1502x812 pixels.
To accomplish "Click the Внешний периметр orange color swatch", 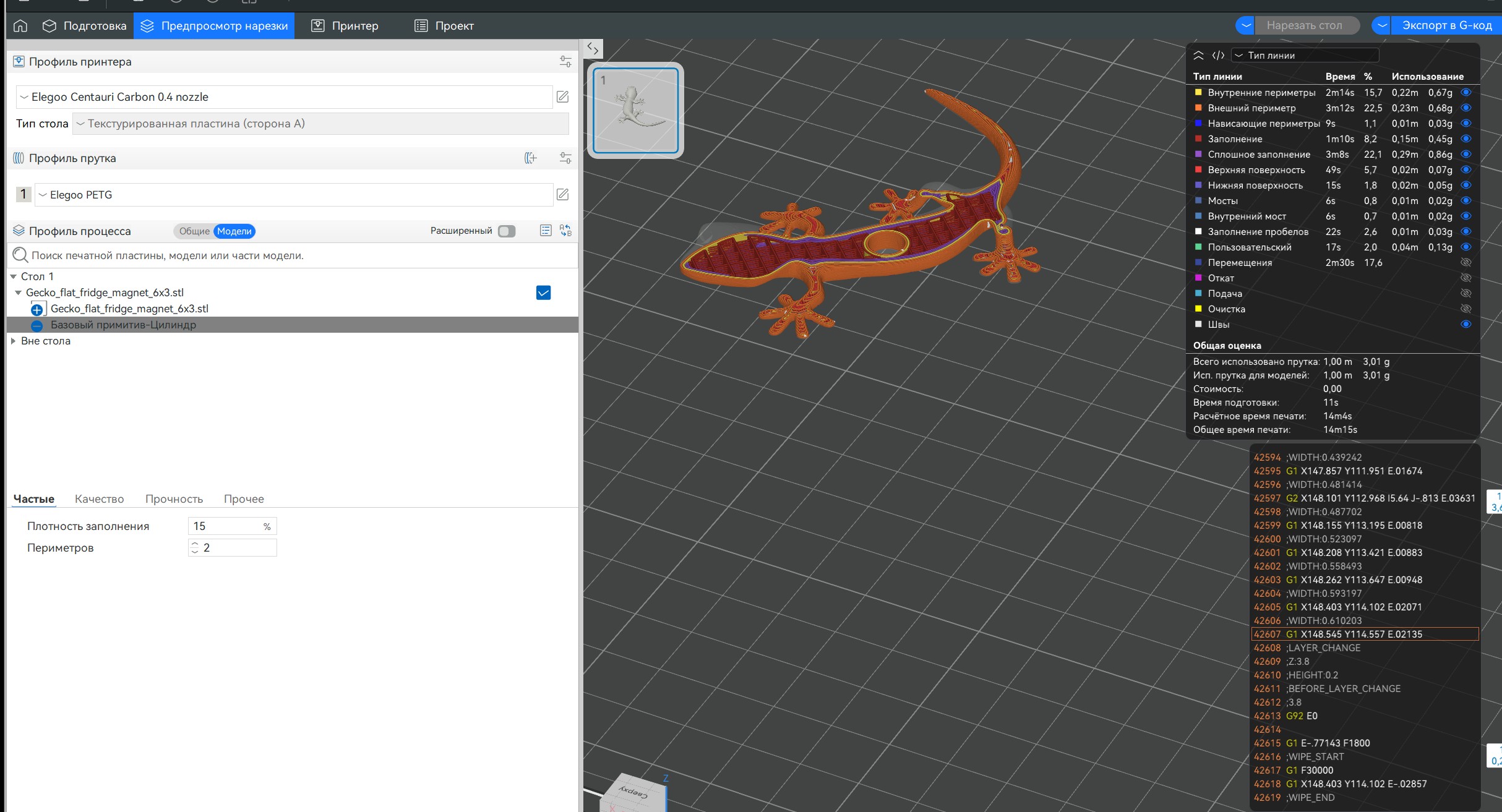I will click(x=1198, y=108).
